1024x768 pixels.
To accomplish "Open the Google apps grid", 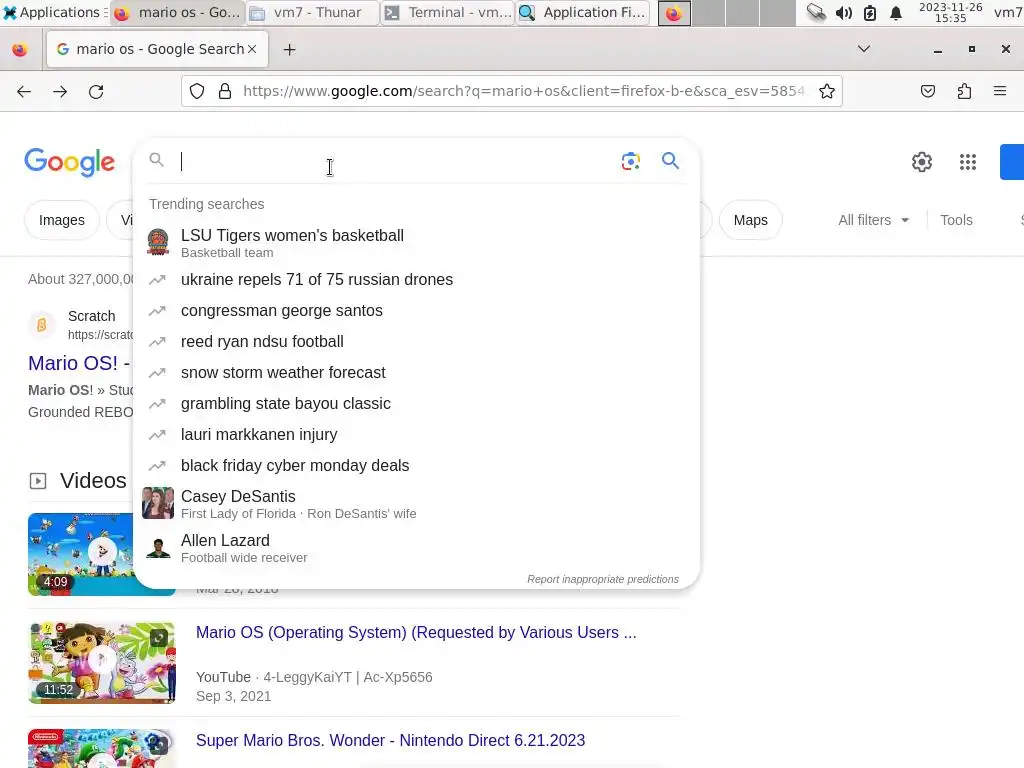I will tap(968, 162).
